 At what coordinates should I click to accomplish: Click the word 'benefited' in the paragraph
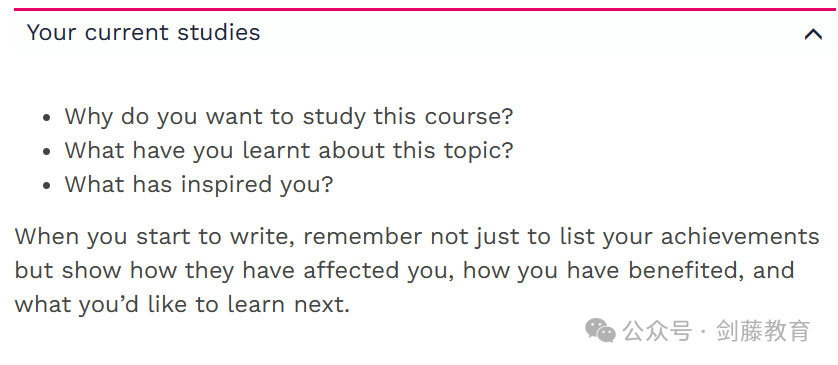687,270
